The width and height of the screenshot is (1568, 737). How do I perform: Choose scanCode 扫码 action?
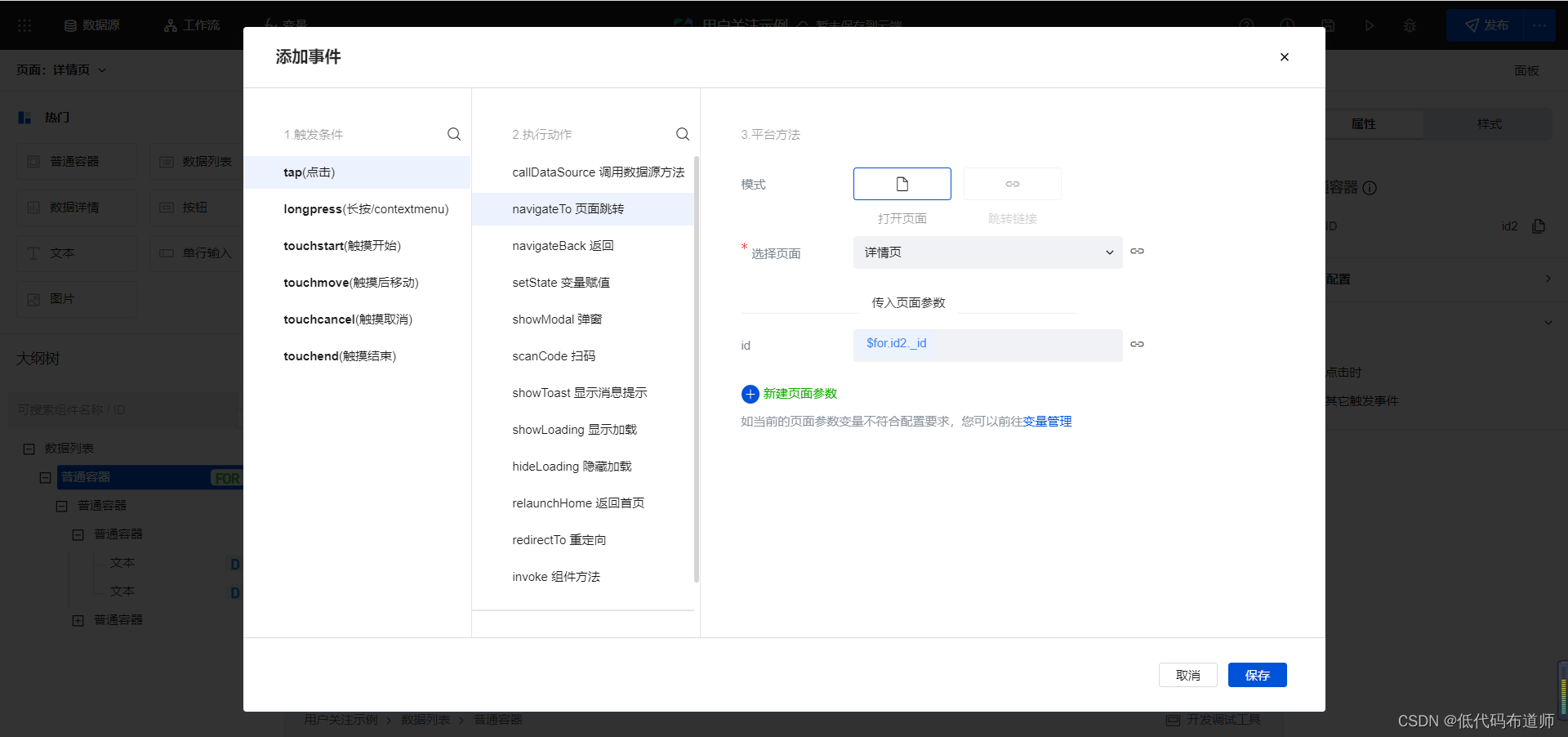583,356
